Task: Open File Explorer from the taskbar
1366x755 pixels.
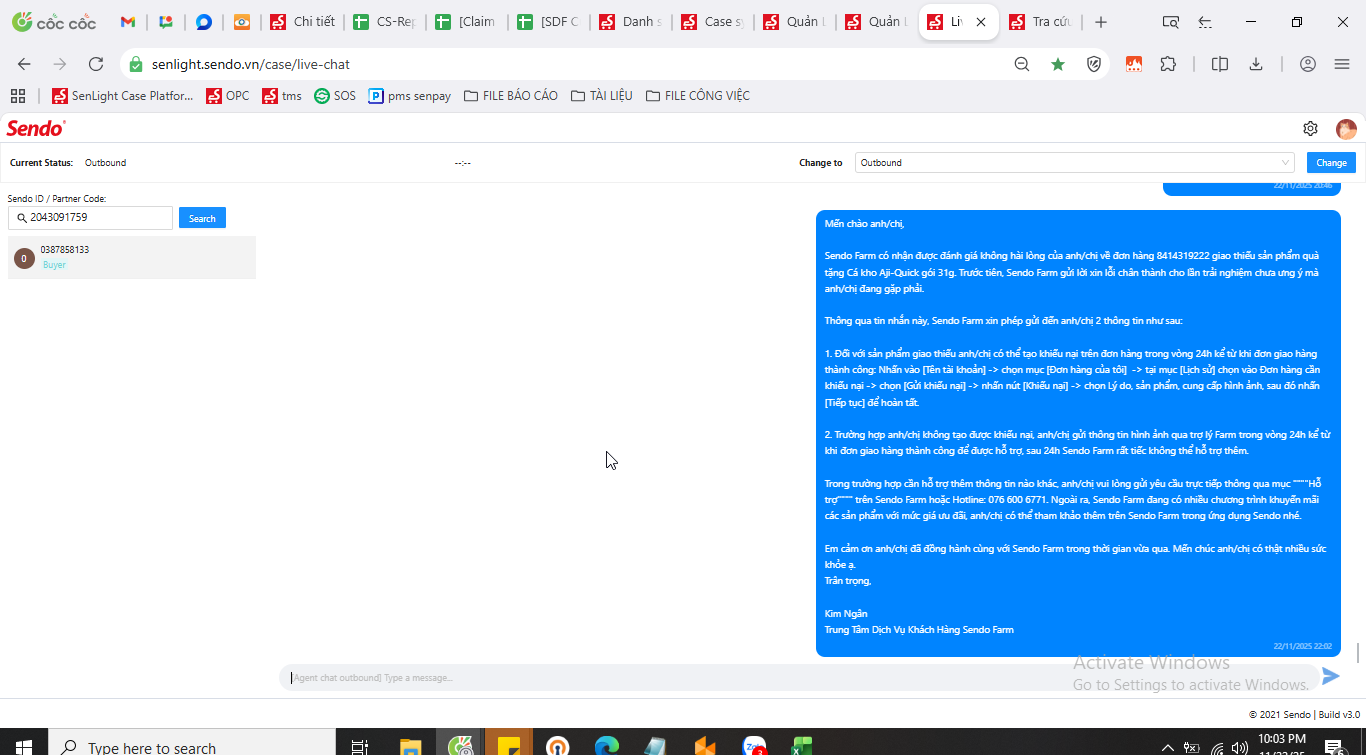Action: point(411,746)
